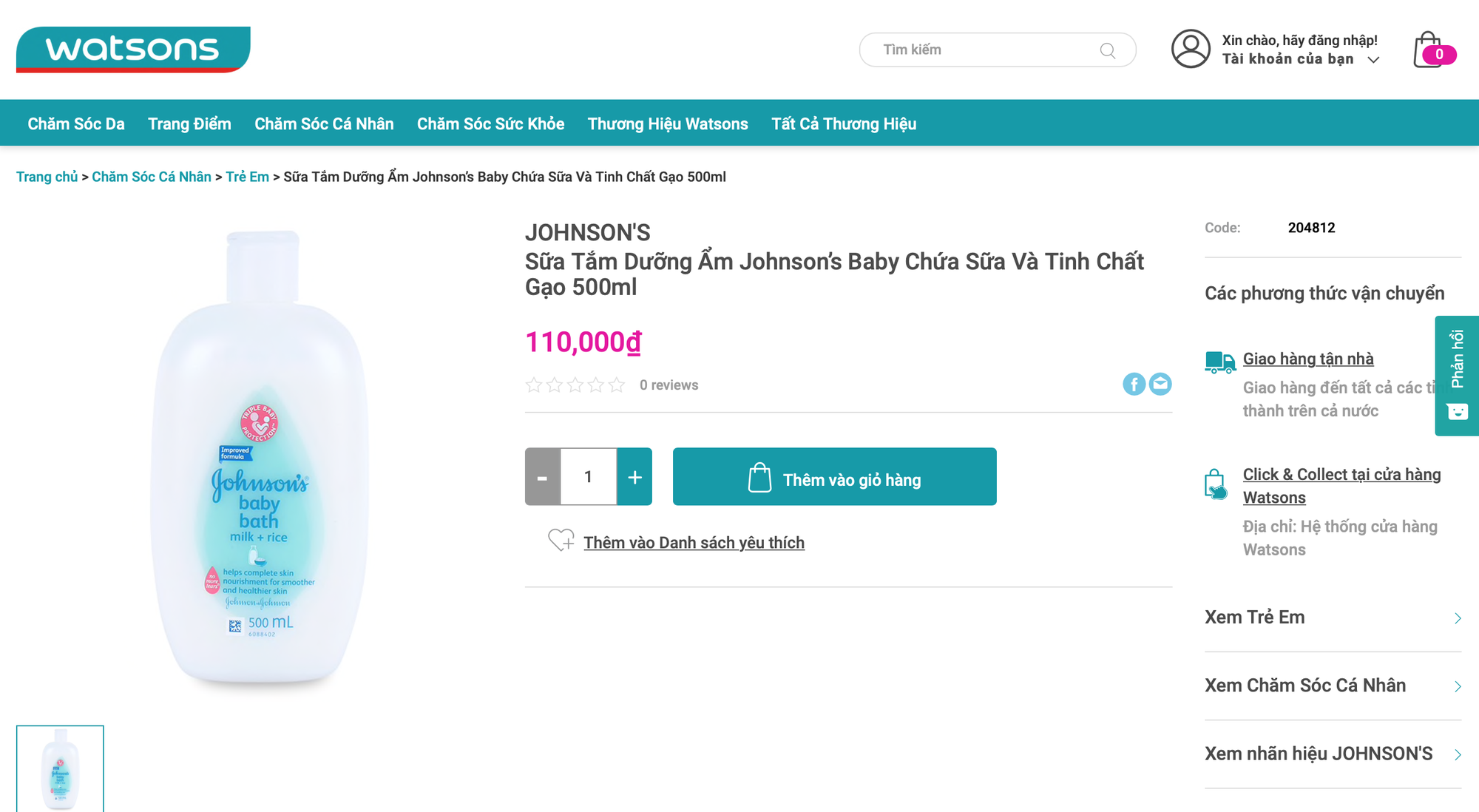Click the Trẻ Em breadcrumb link
1479x812 pixels.
coord(247,177)
